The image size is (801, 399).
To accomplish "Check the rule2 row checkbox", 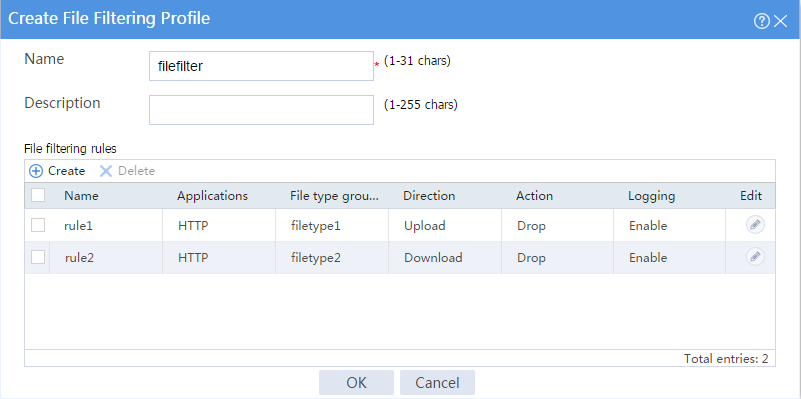I will [38, 257].
